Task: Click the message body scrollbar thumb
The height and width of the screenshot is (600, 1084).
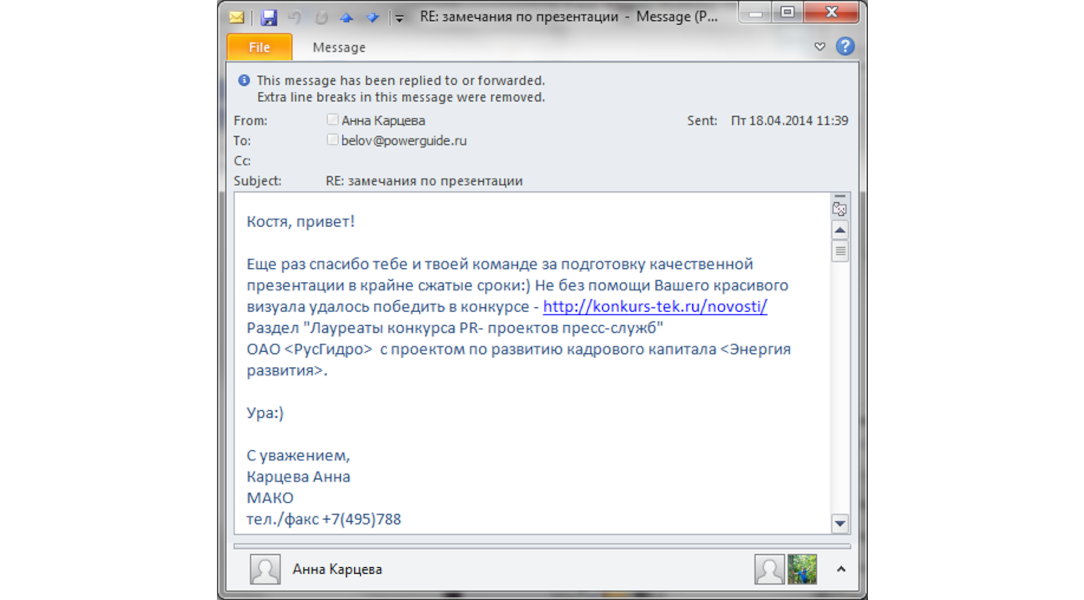Action: pos(840,251)
